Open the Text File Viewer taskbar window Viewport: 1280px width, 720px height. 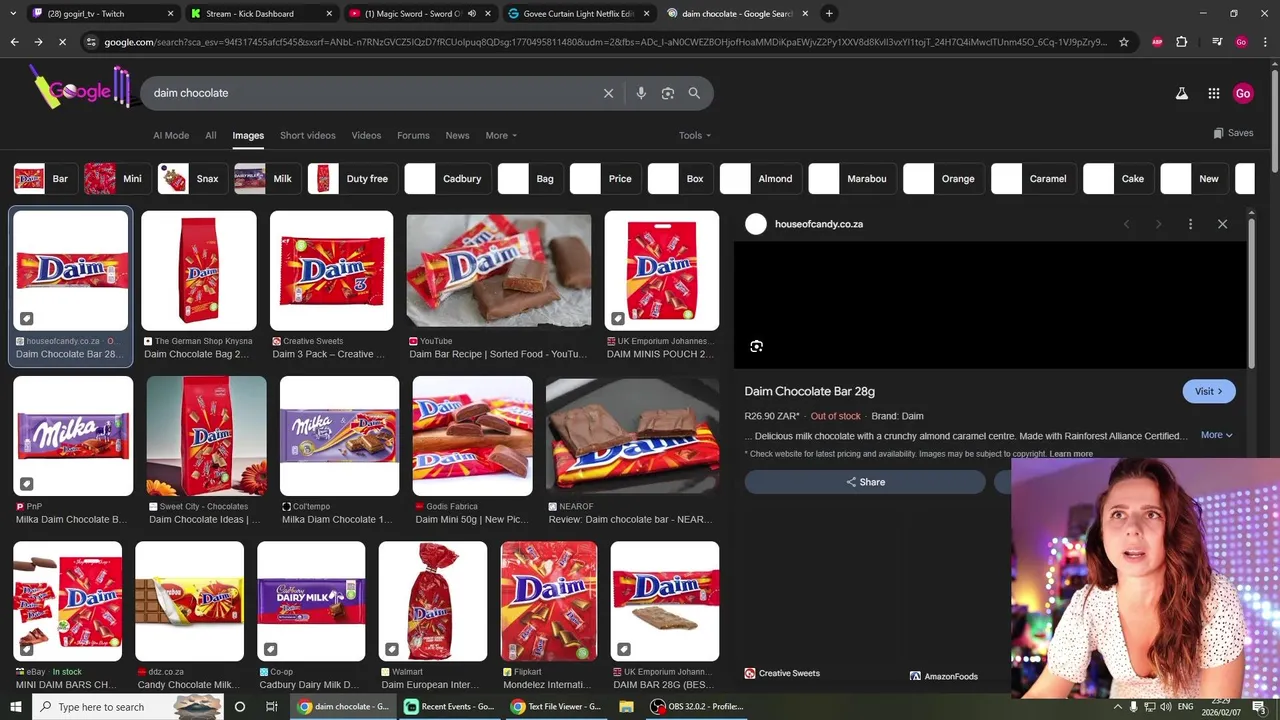(x=555, y=706)
